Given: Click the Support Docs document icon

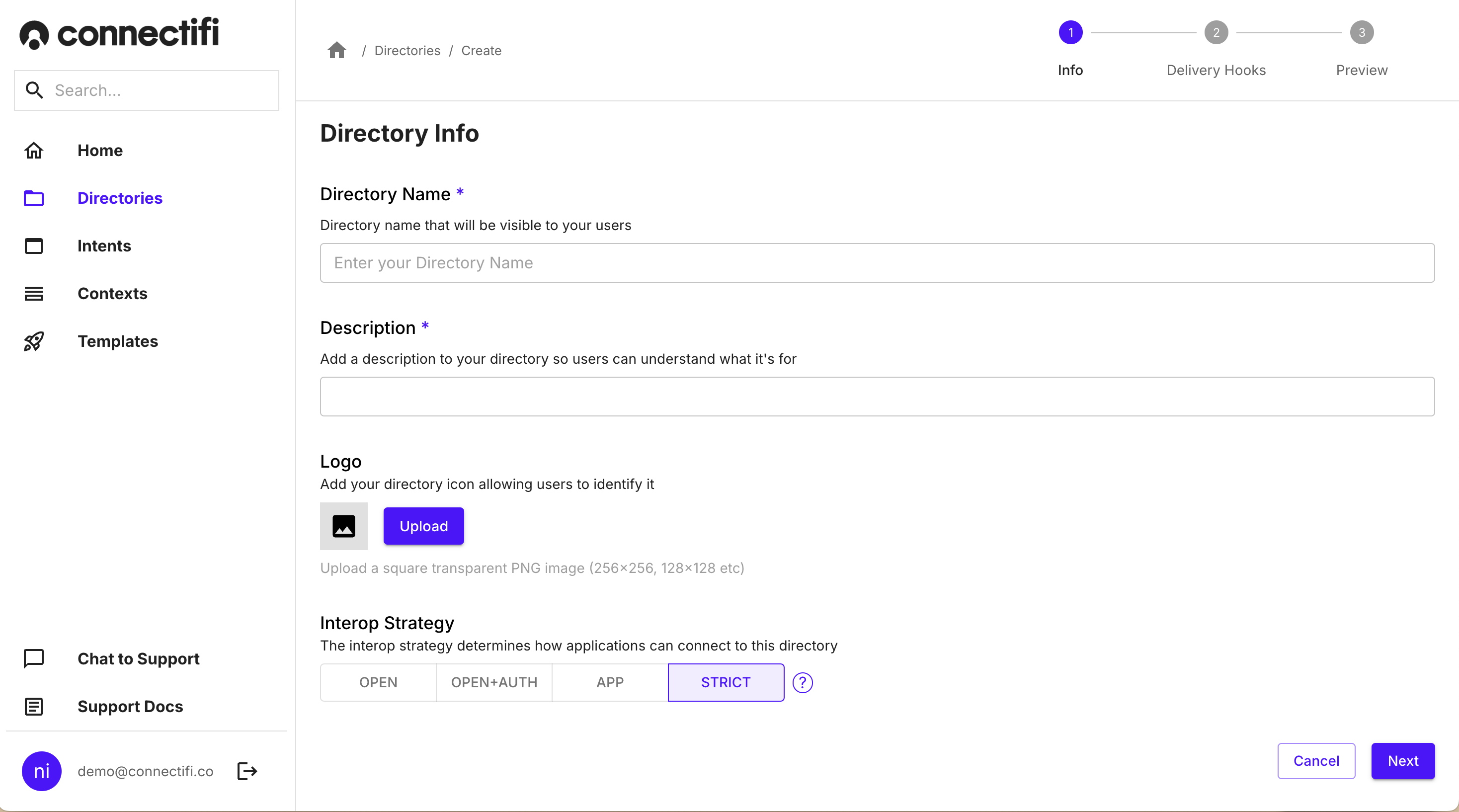Looking at the screenshot, I should tap(34, 706).
